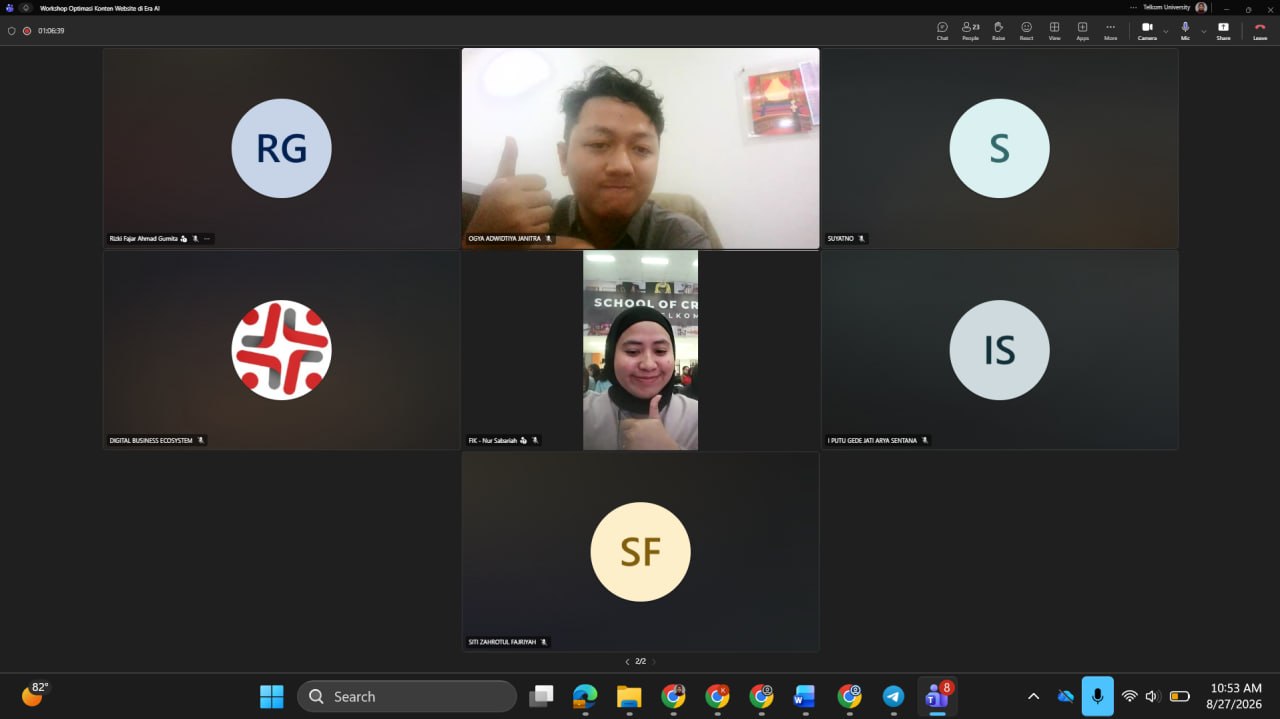This screenshot has width=1280, height=719.
Task: Open Microsoft Word from the taskbar
Action: [805, 696]
